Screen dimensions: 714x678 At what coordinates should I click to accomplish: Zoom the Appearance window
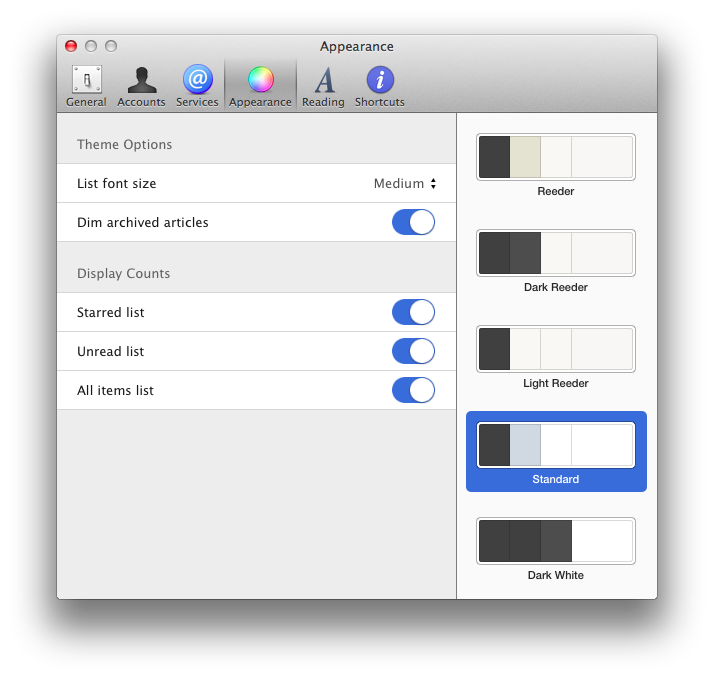[x=111, y=46]
